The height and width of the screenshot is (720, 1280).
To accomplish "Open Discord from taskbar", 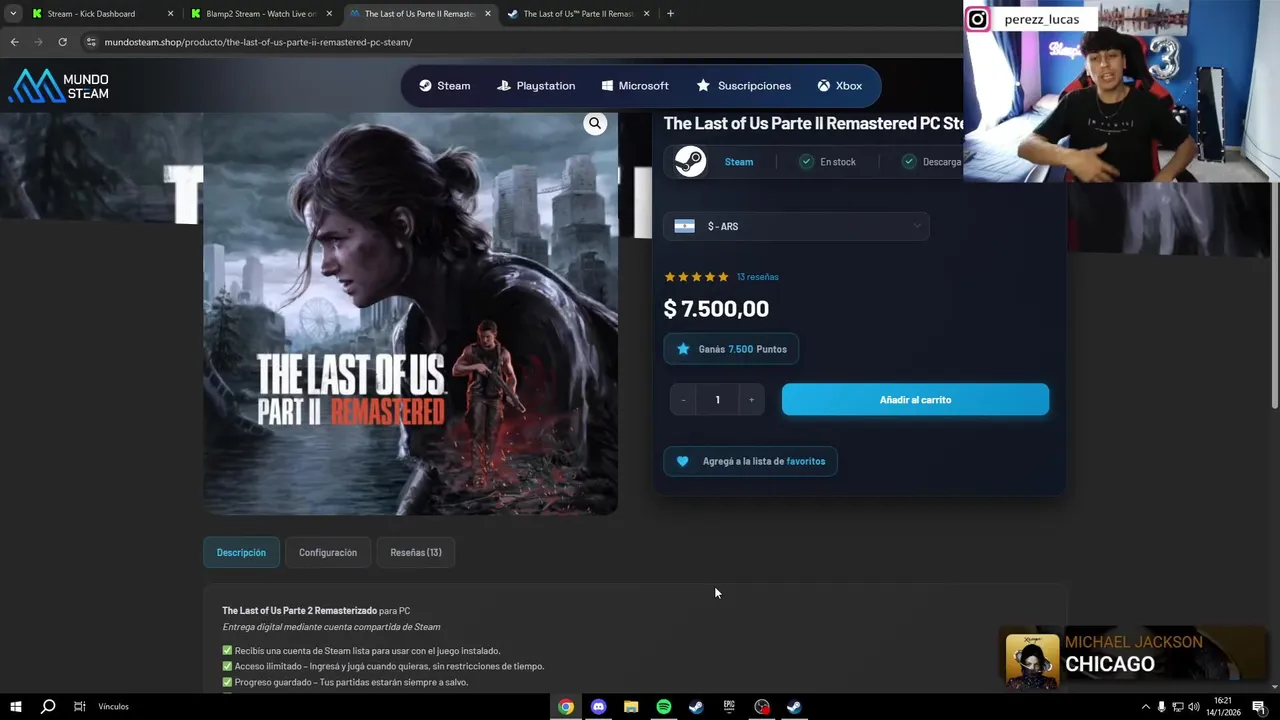I will click(598, 707).
